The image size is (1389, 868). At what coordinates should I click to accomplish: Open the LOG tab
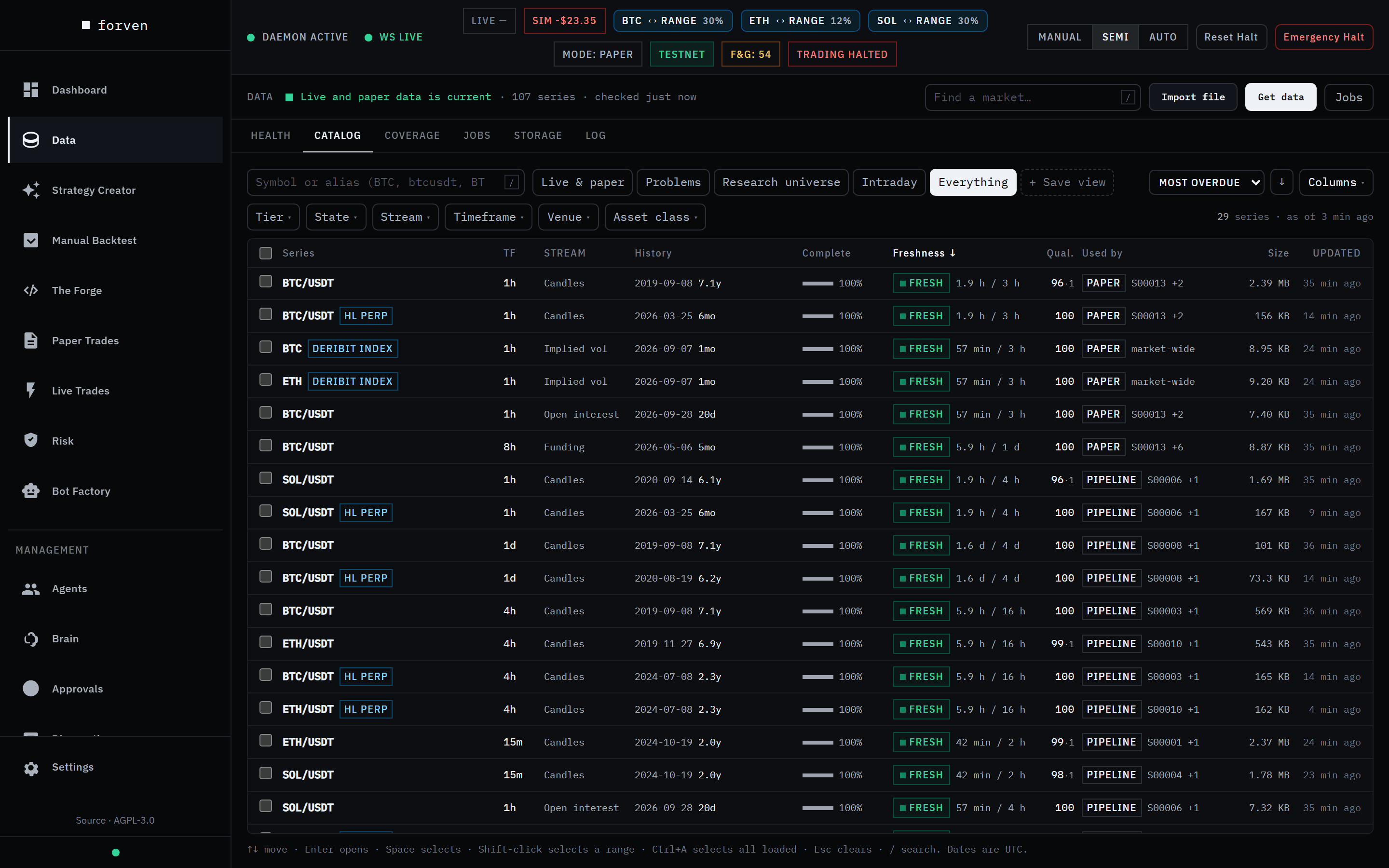tap(595, 136)
